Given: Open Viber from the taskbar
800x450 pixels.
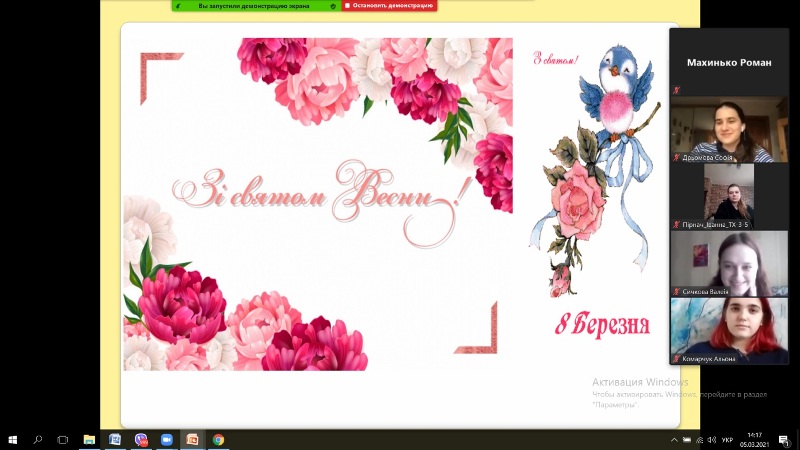Looking at the screenshot, I should click(x=141, y=439).
